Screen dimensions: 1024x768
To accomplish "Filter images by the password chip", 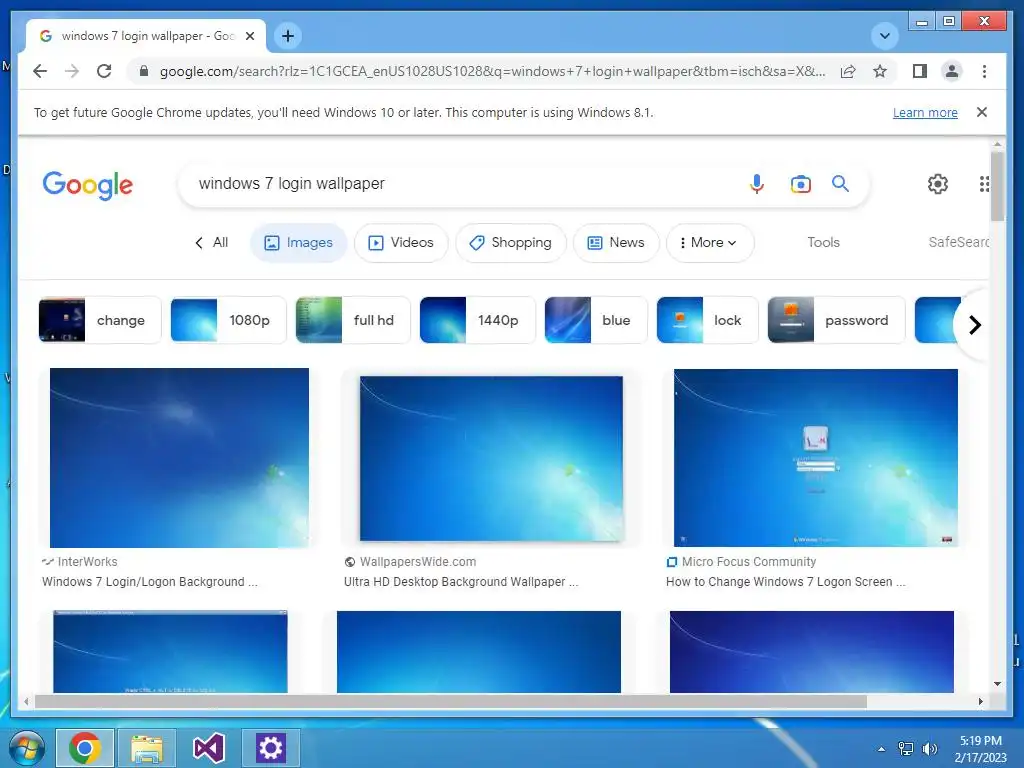I will 837,320.
